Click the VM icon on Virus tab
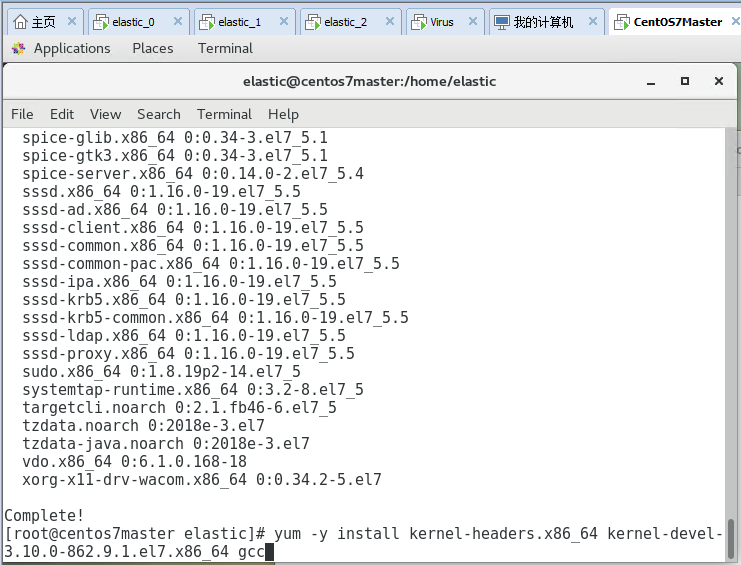This screenshot has height=565, width=741. 419,22
